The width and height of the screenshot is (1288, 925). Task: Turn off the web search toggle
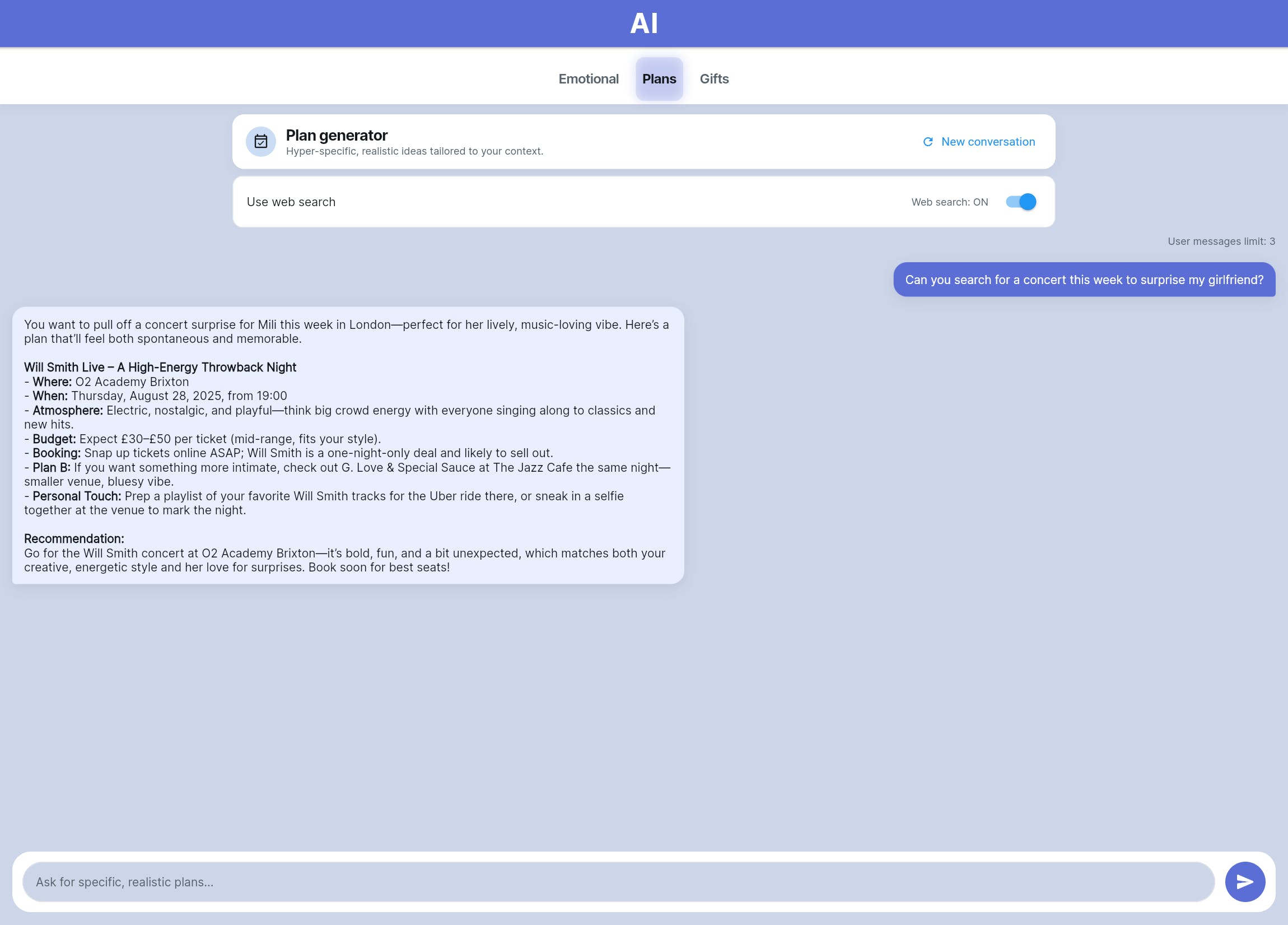[x=1020, y=202]
